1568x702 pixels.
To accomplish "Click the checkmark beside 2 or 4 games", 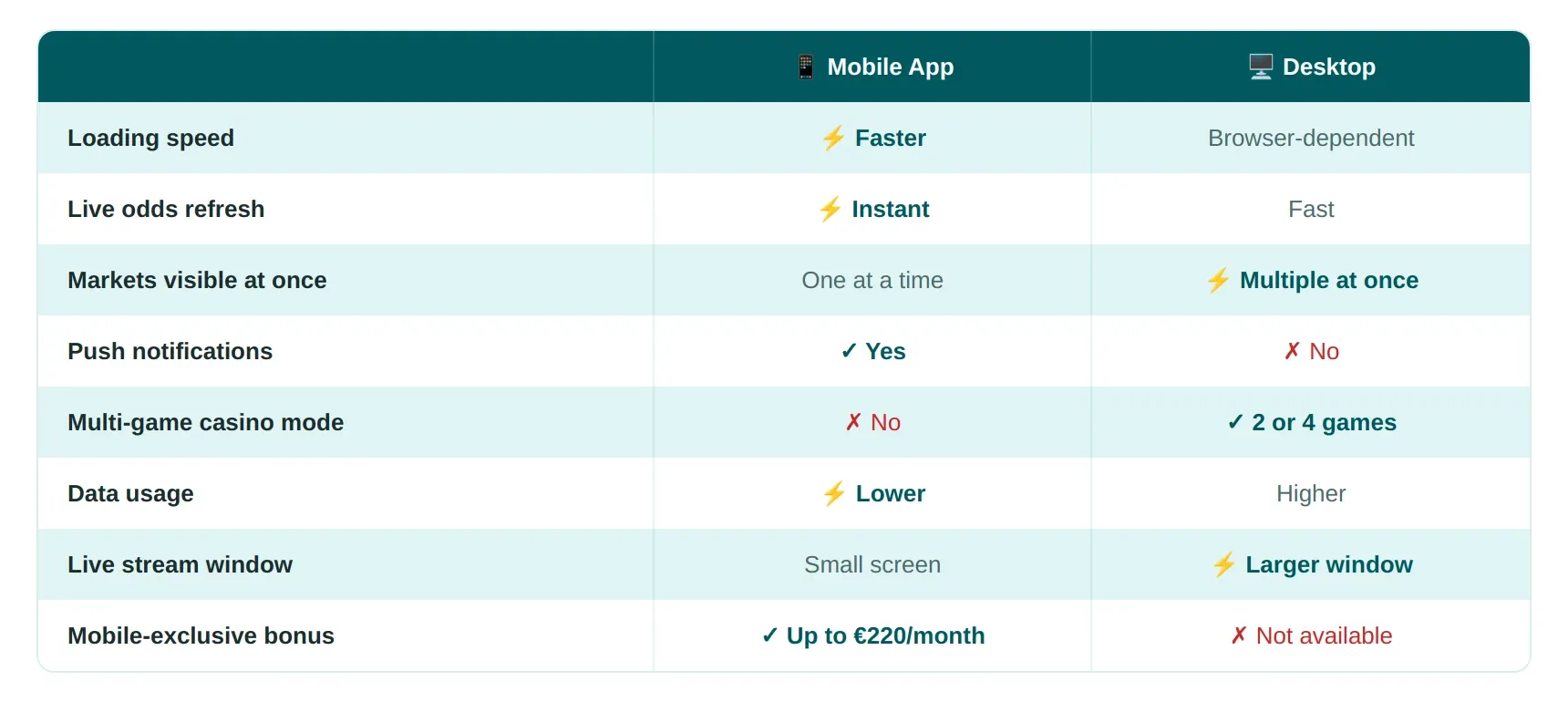I will pos(1235,422).
